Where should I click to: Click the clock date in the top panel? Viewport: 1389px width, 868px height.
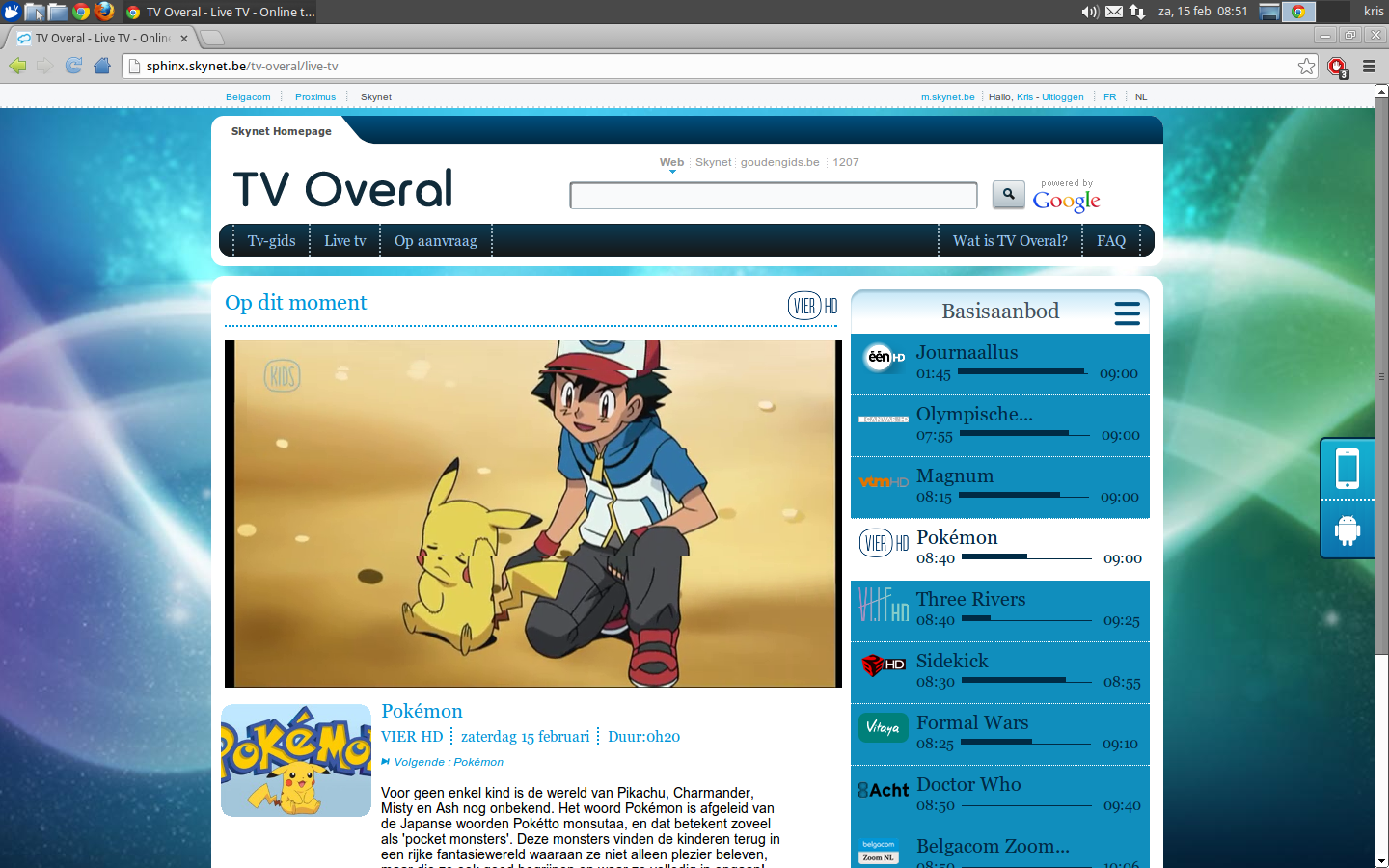(x=1203, y=12)
